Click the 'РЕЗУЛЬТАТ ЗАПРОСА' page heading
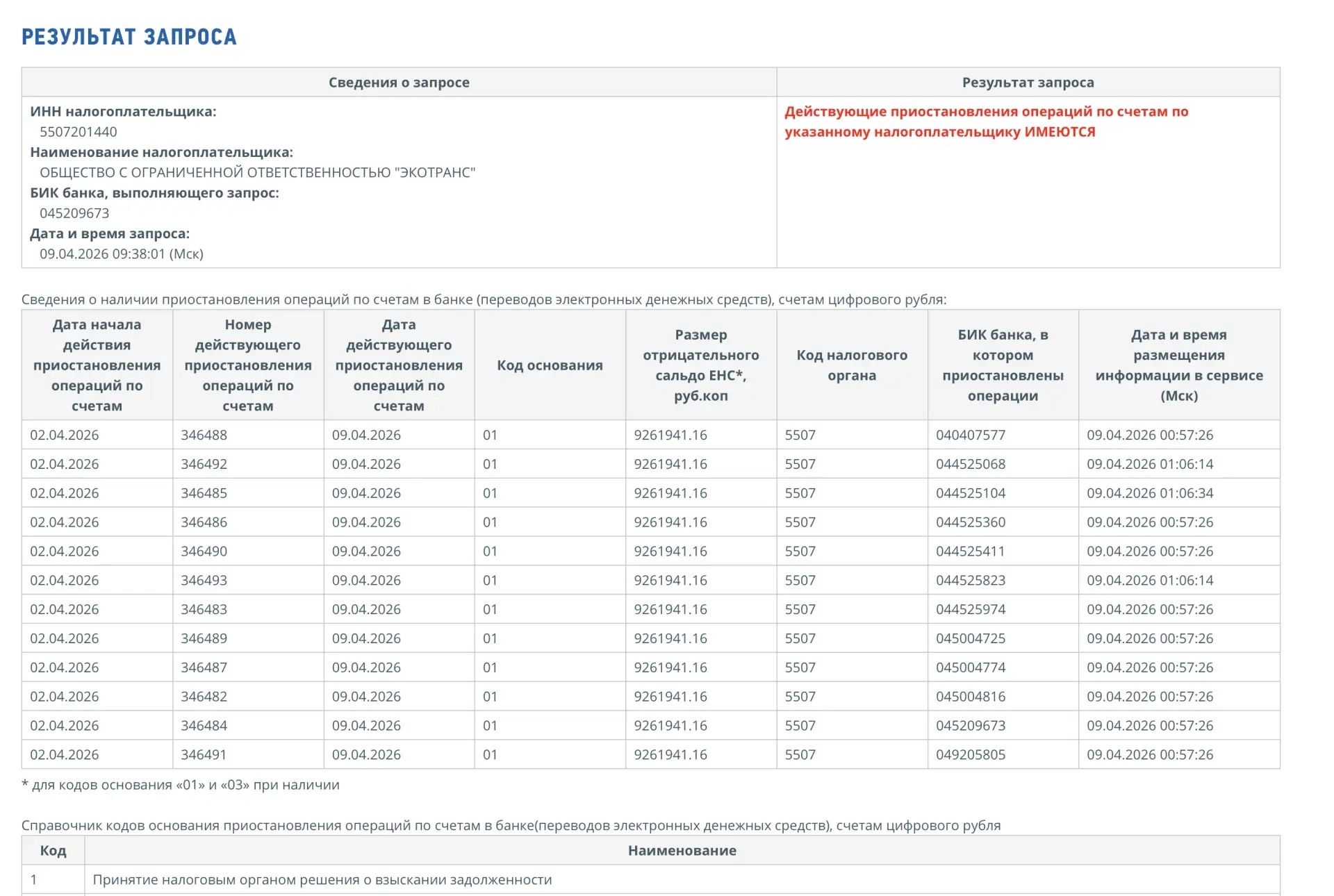Viewport: 1334px width, 896px height. click(129, 37)
